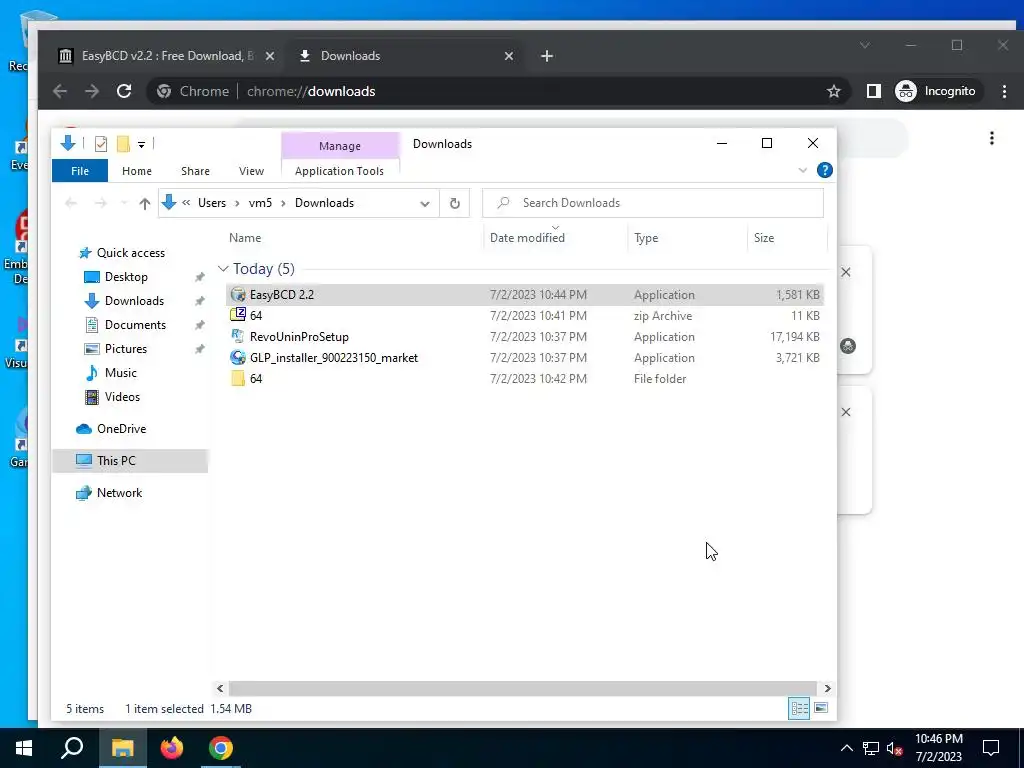Screen dimensions: 1024x768
Task: Select This PC in navigation pane
Action: (x=129, y=461)
